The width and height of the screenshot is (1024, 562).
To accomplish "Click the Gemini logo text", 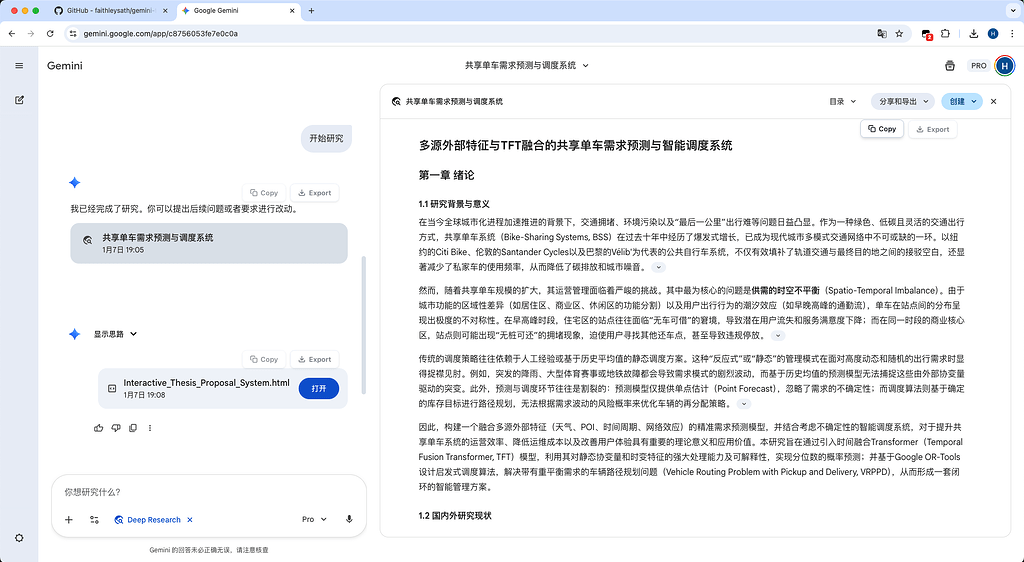I will pos(65,65).
